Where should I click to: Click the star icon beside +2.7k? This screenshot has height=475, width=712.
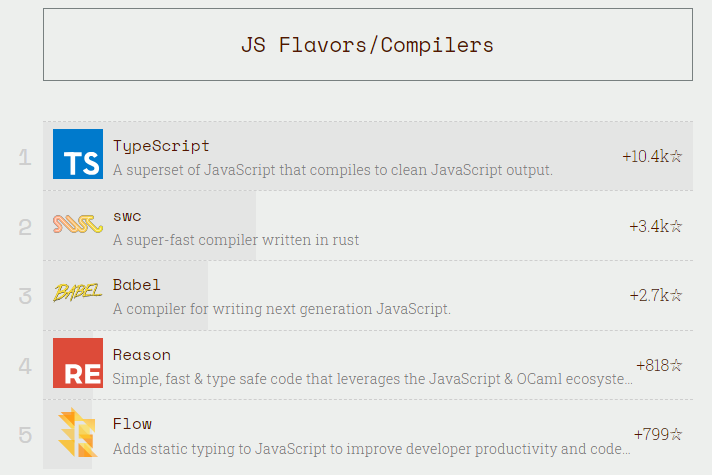676,296
